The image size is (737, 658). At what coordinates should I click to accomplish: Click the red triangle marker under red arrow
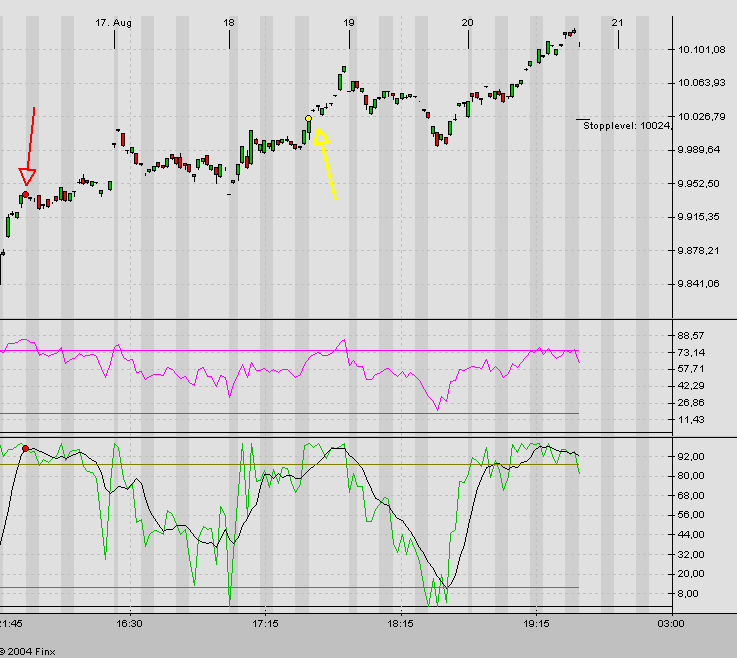pos(27,178)
